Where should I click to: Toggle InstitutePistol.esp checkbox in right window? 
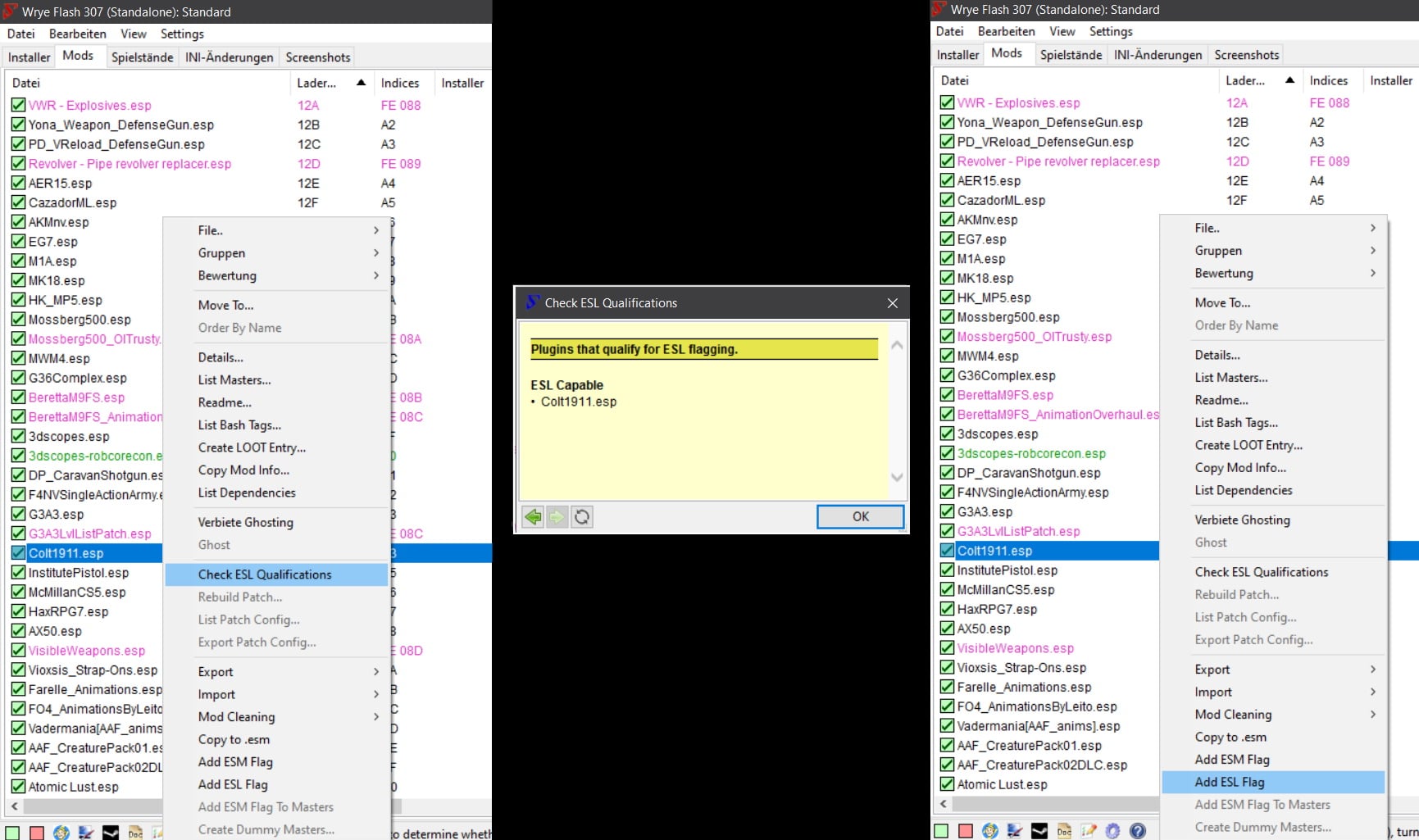pos(947,570)
